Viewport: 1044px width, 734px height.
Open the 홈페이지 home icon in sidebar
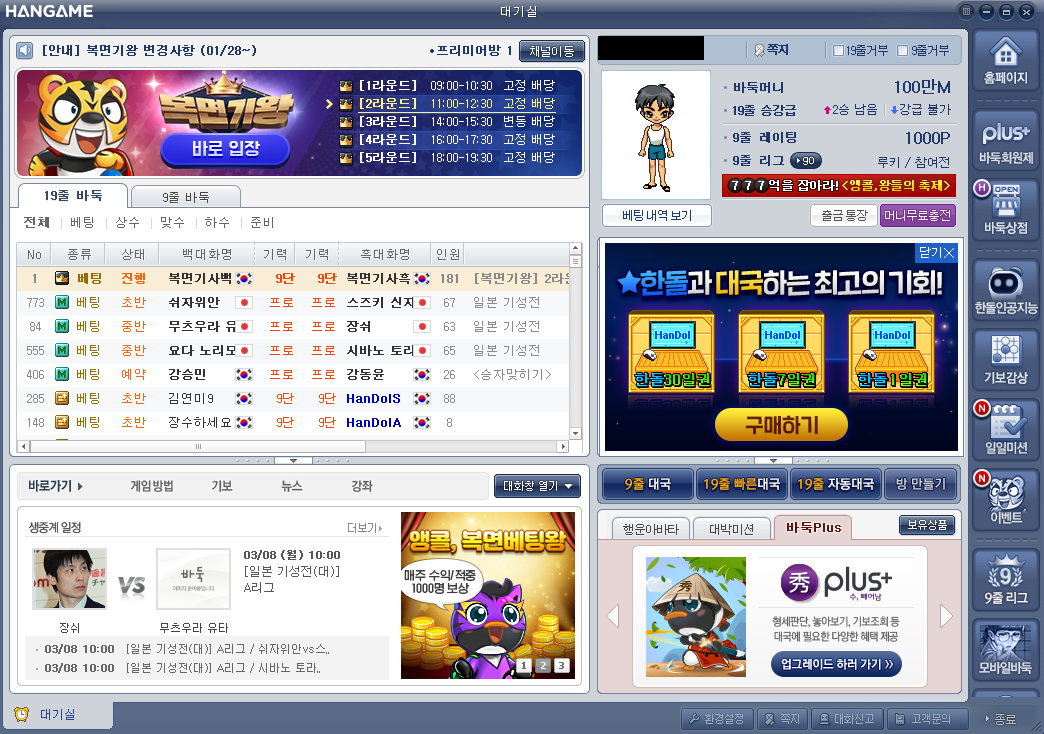1005,61
